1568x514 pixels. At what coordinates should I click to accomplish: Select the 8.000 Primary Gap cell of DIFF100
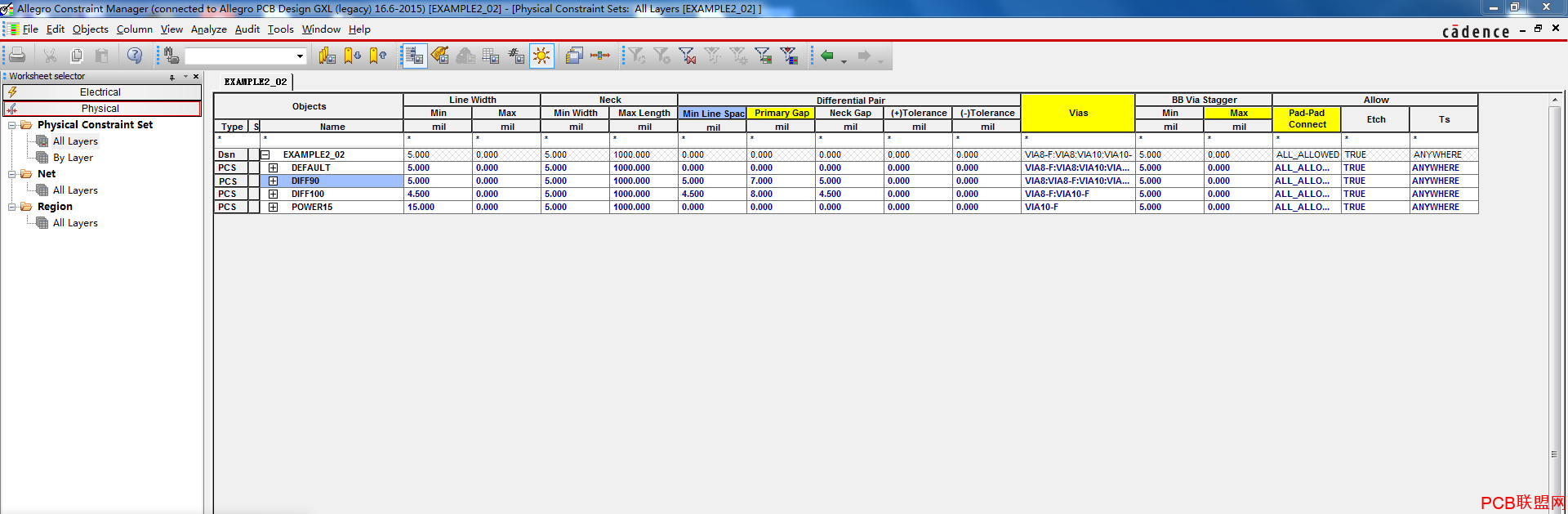click(781, 194)
